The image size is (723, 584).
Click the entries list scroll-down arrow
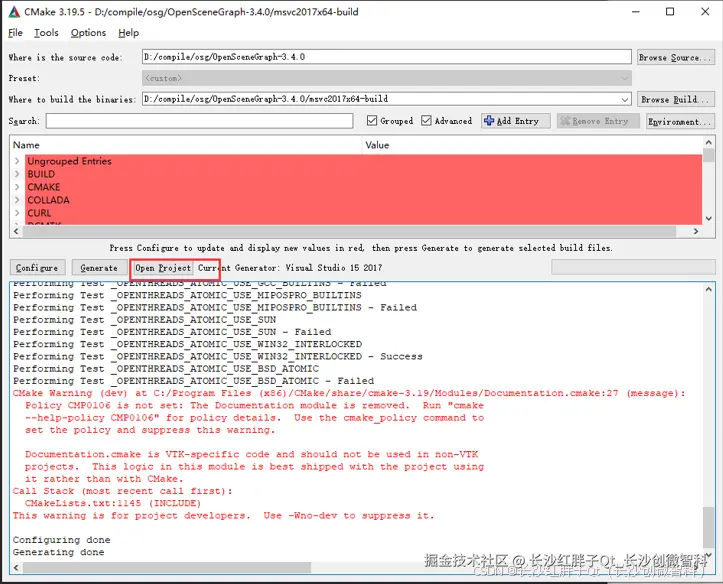[x=709, y=219]
